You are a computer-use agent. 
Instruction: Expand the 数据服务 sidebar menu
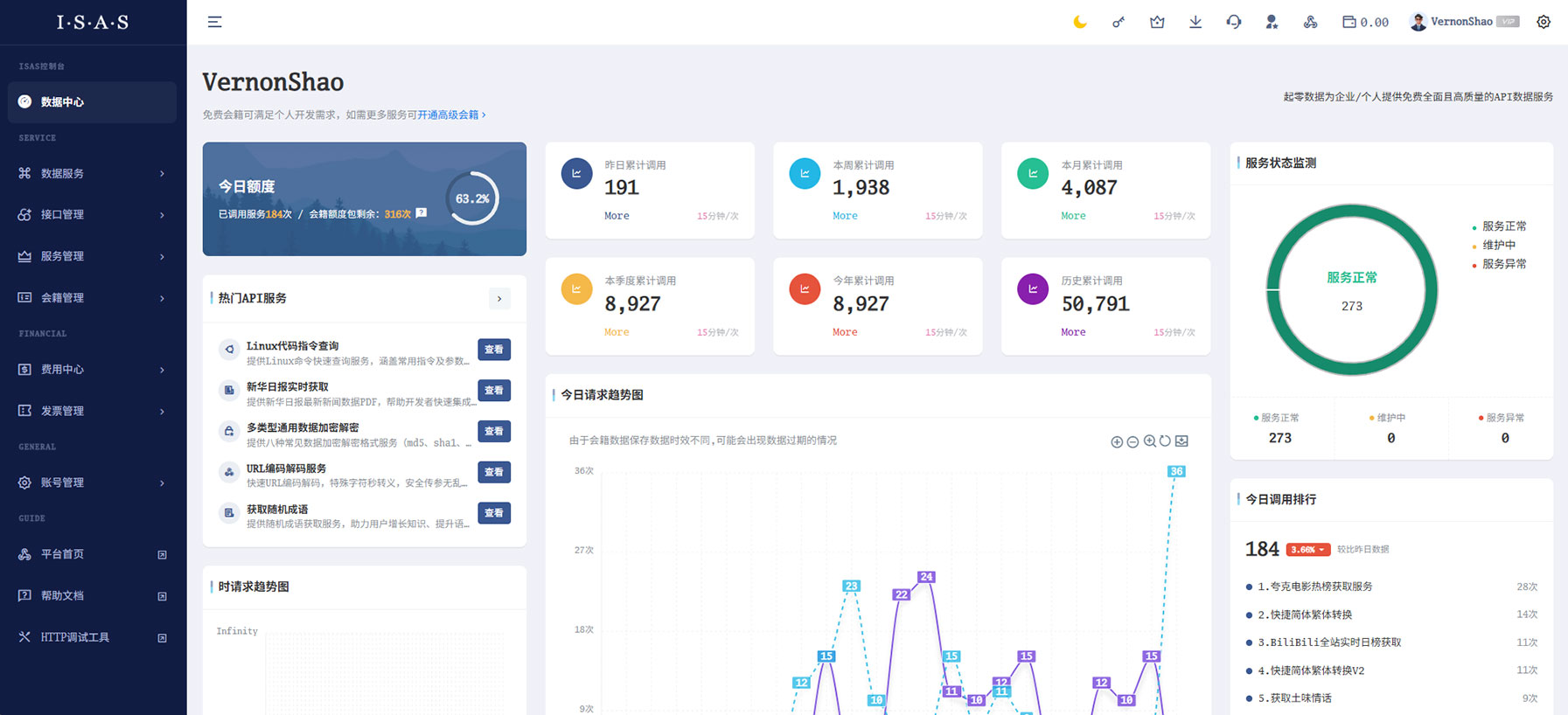(92, 174)
